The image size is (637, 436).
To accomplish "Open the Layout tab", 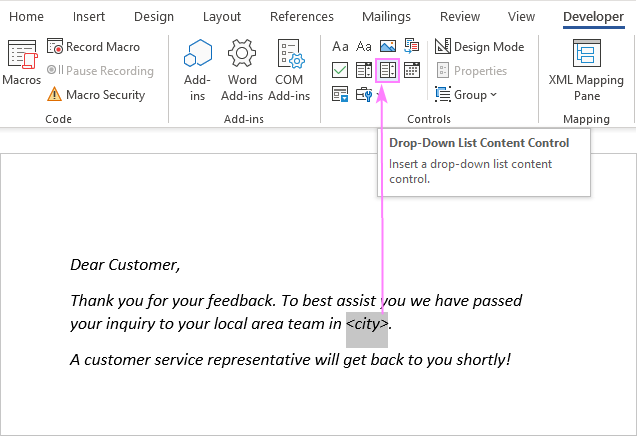I will pyautogui.click(x=222, y=17).
